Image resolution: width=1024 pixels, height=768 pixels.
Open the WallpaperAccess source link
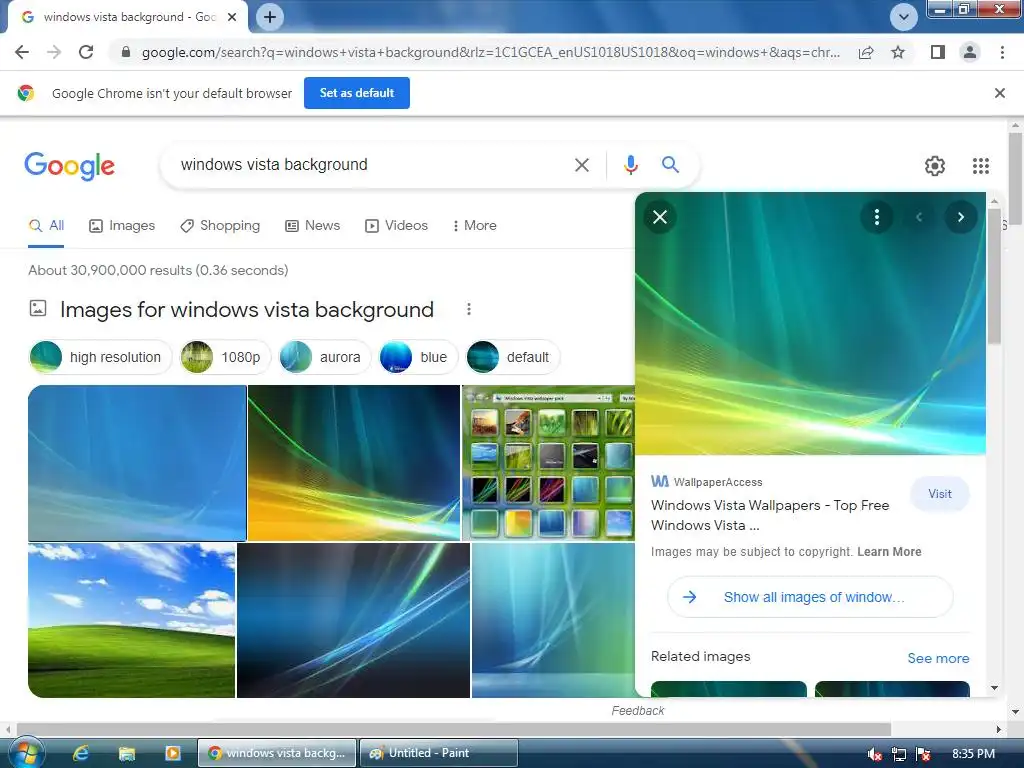(x=707, y=482)
